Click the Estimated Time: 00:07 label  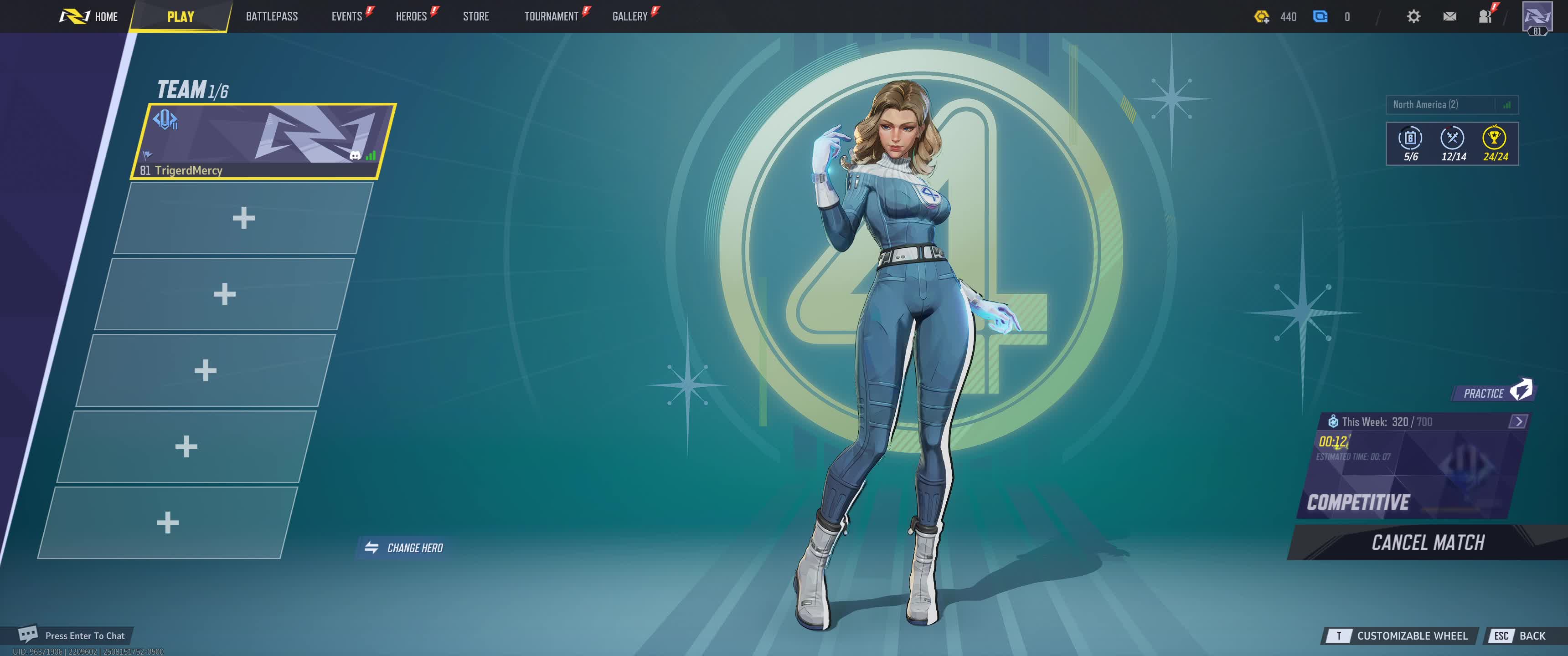[x=1353, y=456]
